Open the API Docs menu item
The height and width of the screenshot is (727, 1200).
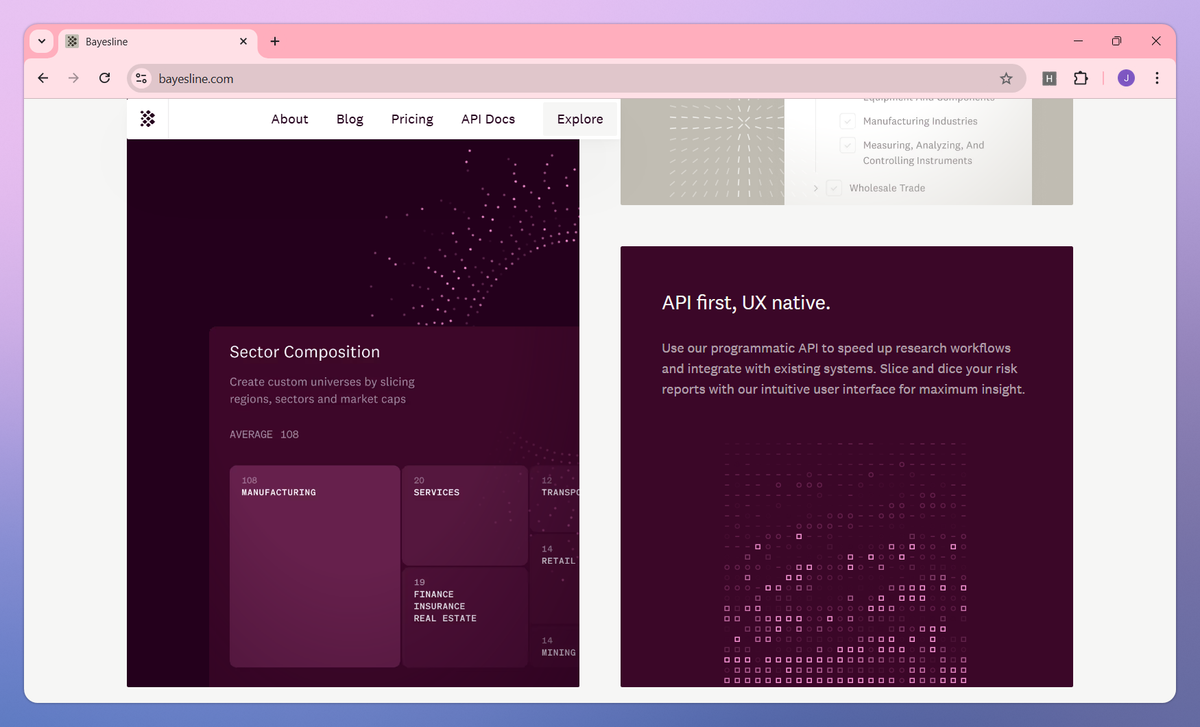click(x=488, y=119)
